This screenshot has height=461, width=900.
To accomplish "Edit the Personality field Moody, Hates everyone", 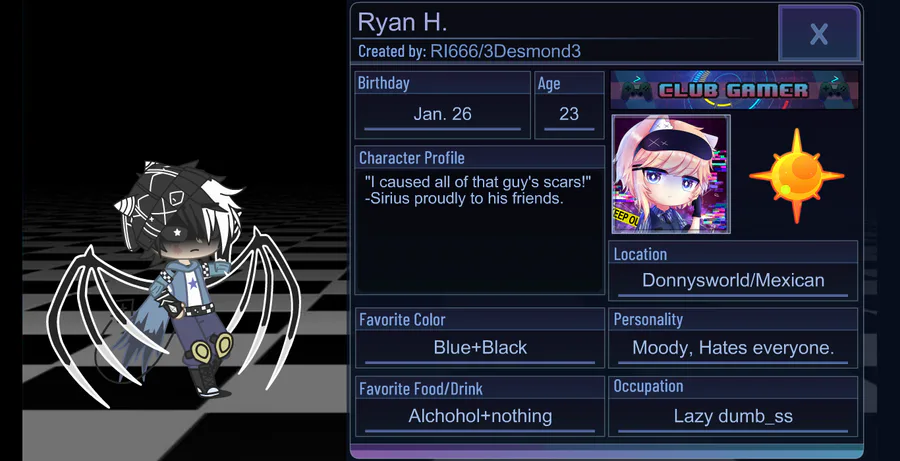I will 733,347.
